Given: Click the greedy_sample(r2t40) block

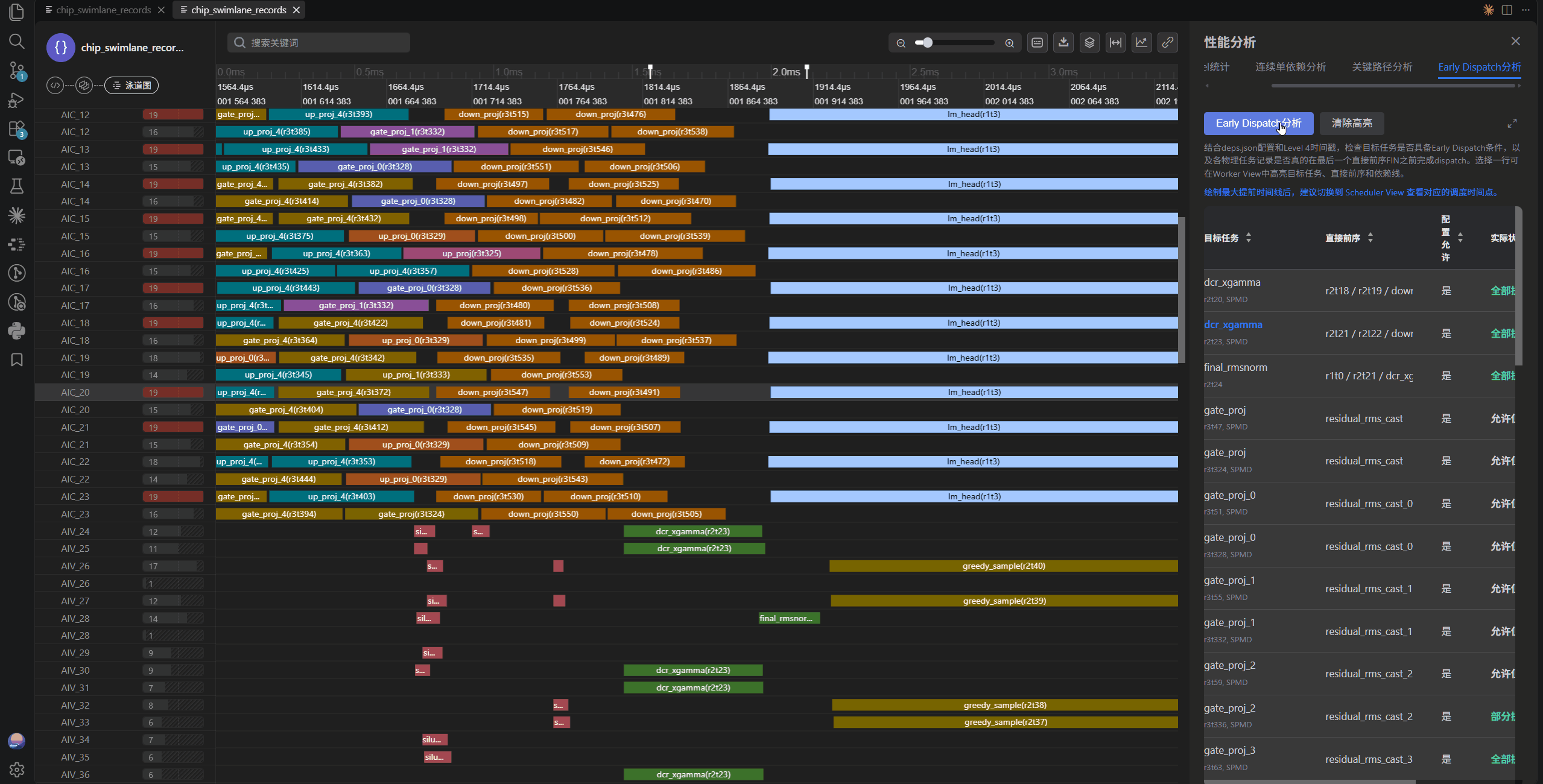Looking at the screenshot, I should point(1004,566).
